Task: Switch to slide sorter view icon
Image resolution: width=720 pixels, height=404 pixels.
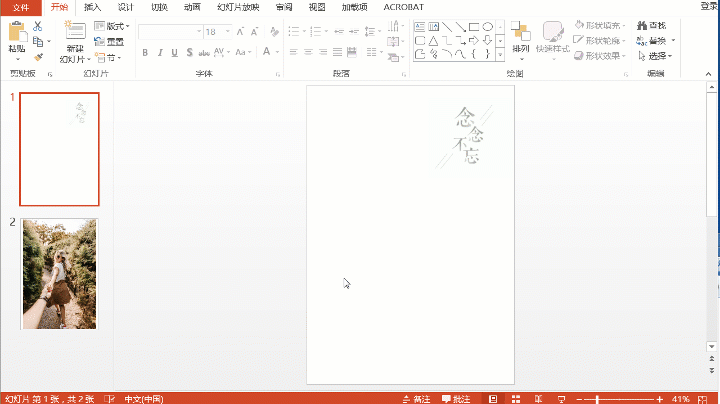Action: tap(516, 398)
